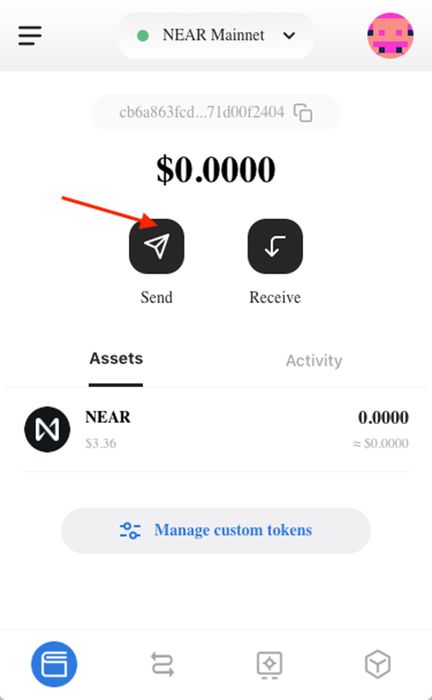Tap the Send paper-plane icon
This screenshot has width=432, height=700.
pyautogui.click(x=157, y=246)
